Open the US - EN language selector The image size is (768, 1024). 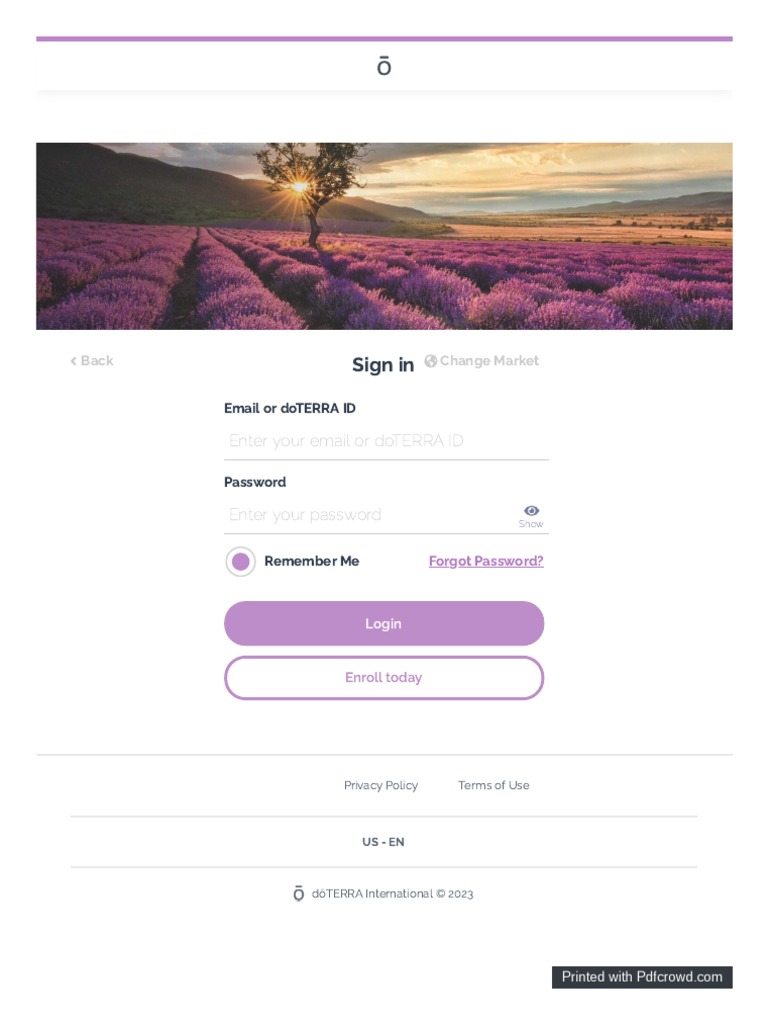coord(383,842)
